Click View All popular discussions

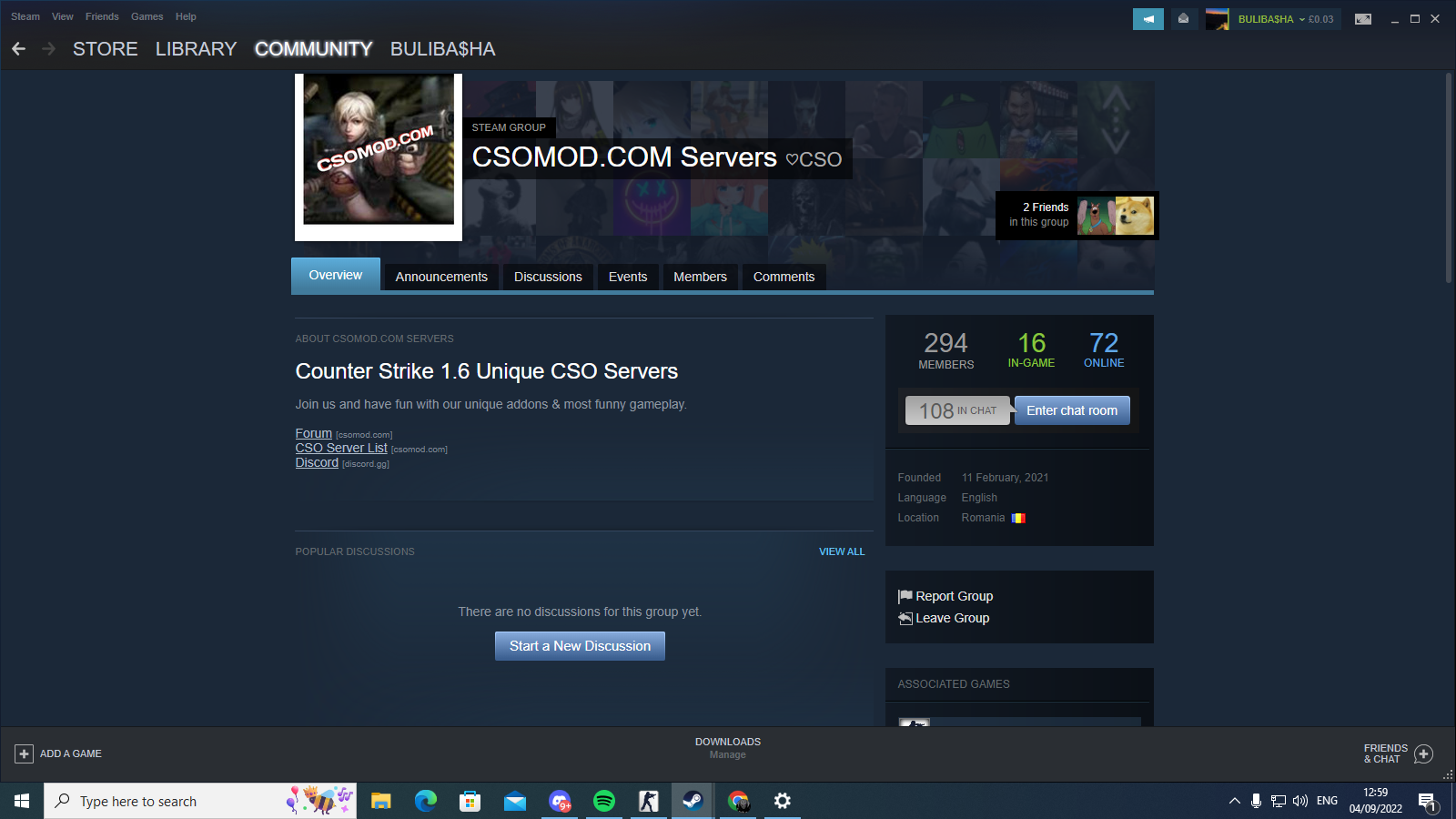click(x=842, y=551)
